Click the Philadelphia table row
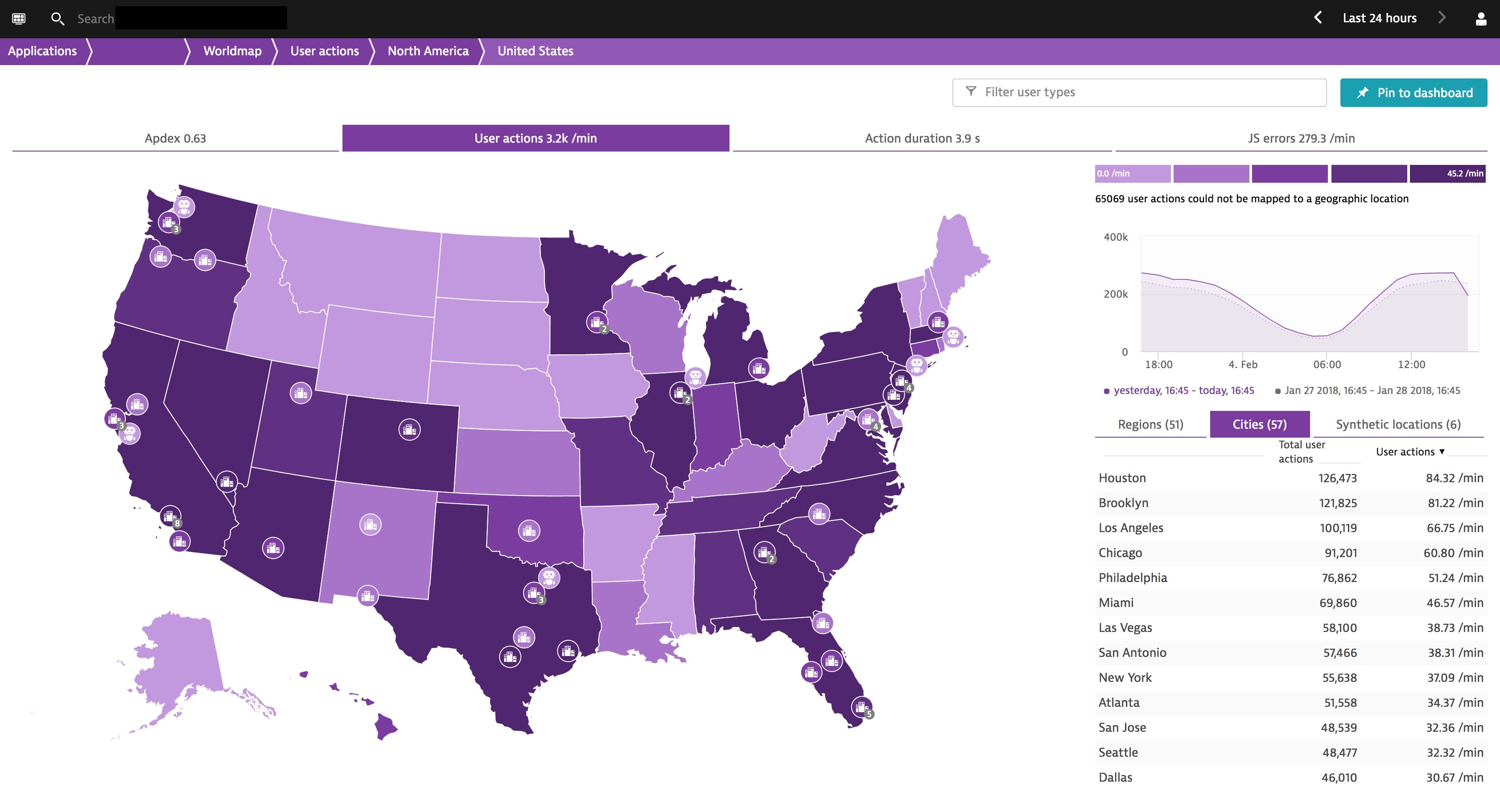This screenshot has height=812, width=1500. [1291, 578]
